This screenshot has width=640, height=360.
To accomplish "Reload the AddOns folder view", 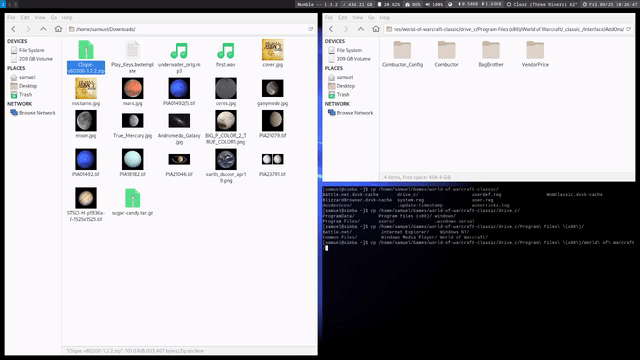I will [629, 29].
